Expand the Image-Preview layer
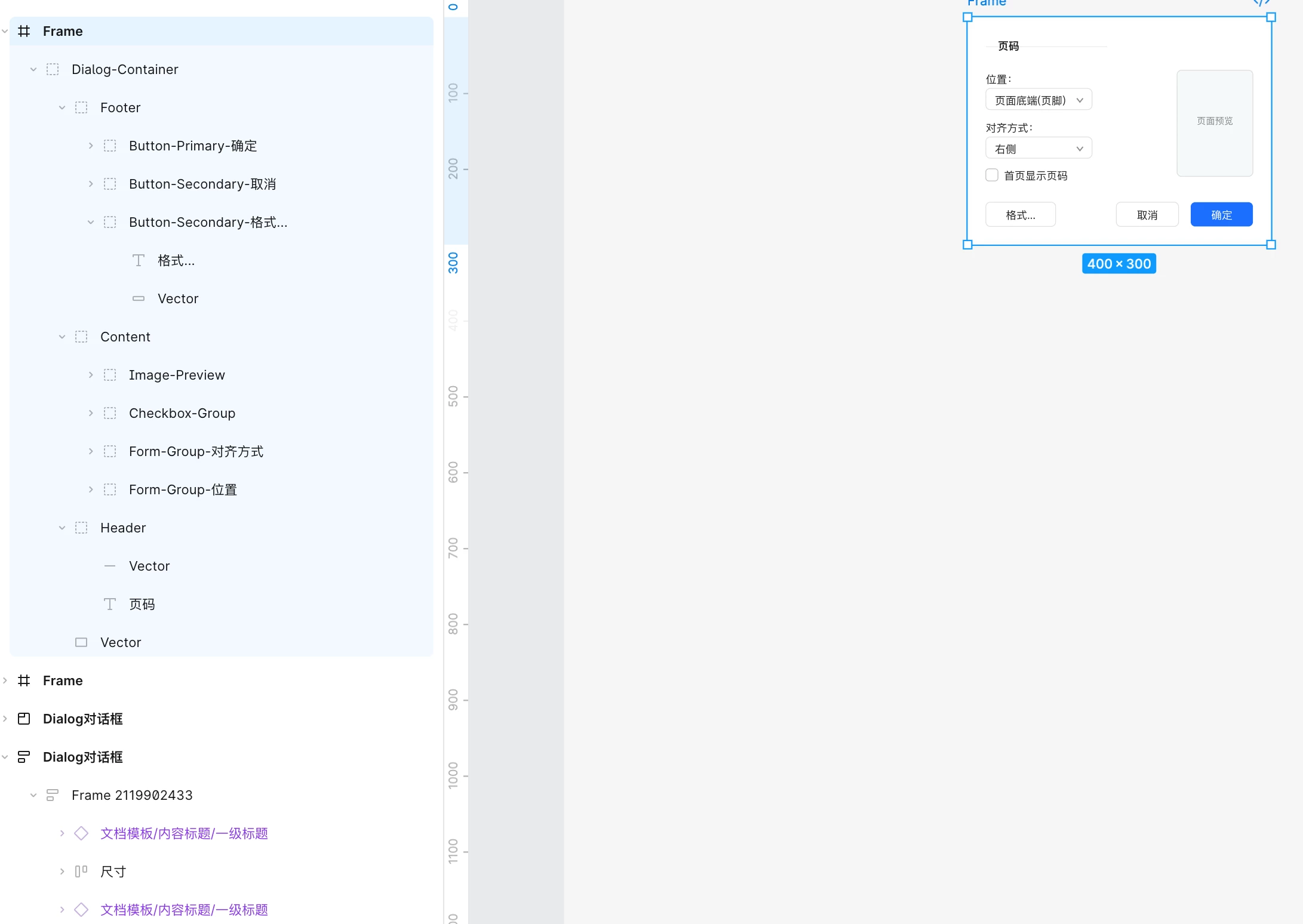Image resolution: width=1303 pixels, height=924 pixels. click(91, 375)
